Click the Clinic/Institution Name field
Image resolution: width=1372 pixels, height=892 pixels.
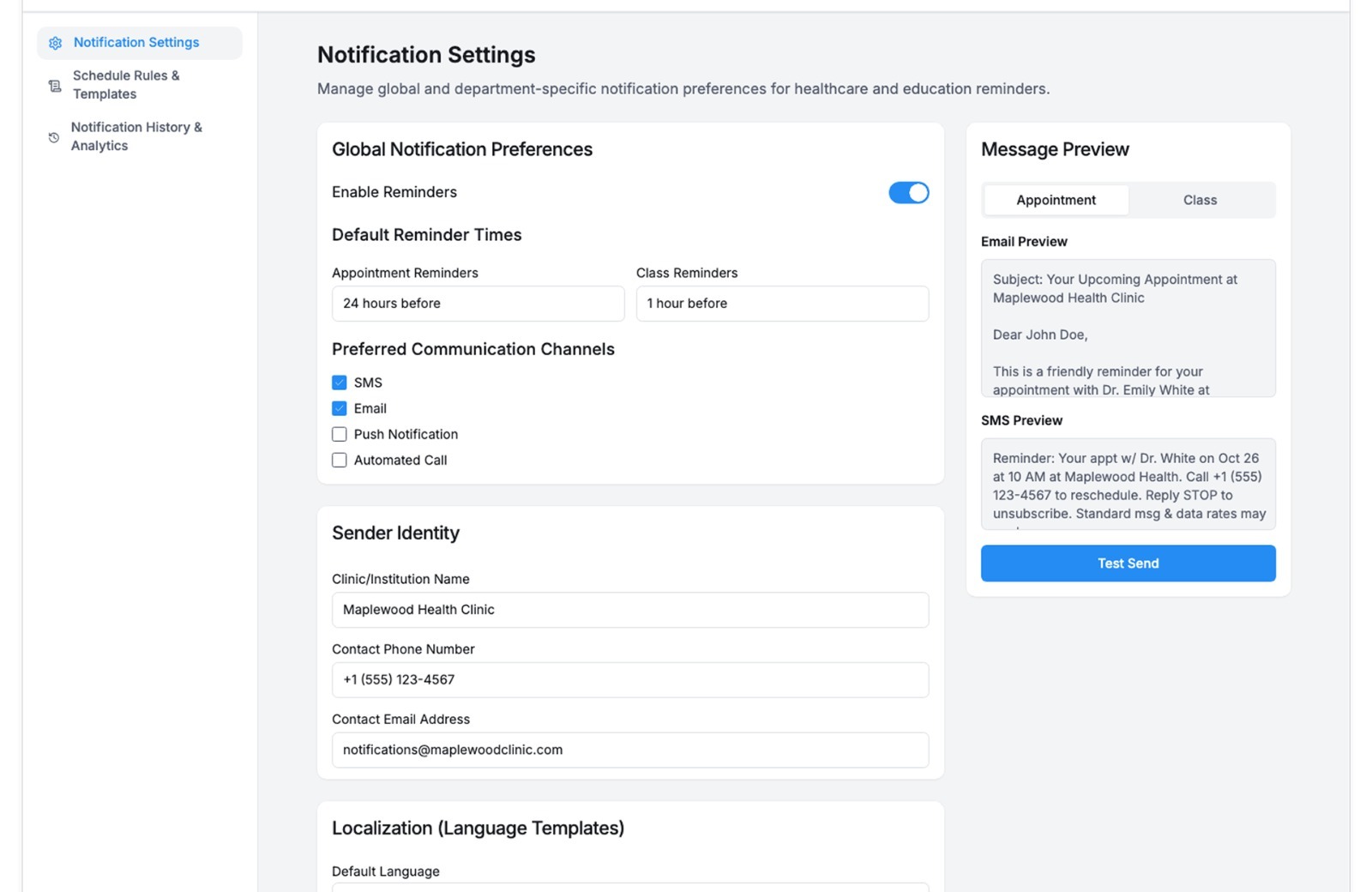click(629, 610)
